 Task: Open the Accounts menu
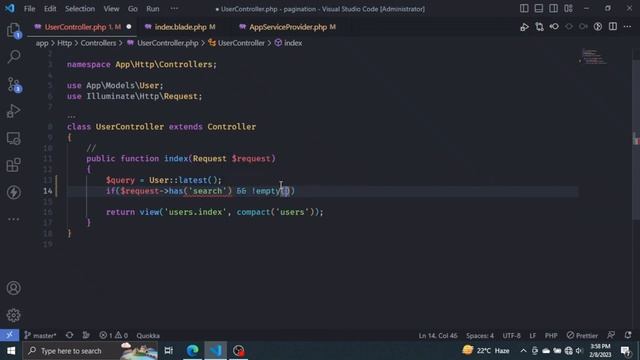(x=13, y=288)
